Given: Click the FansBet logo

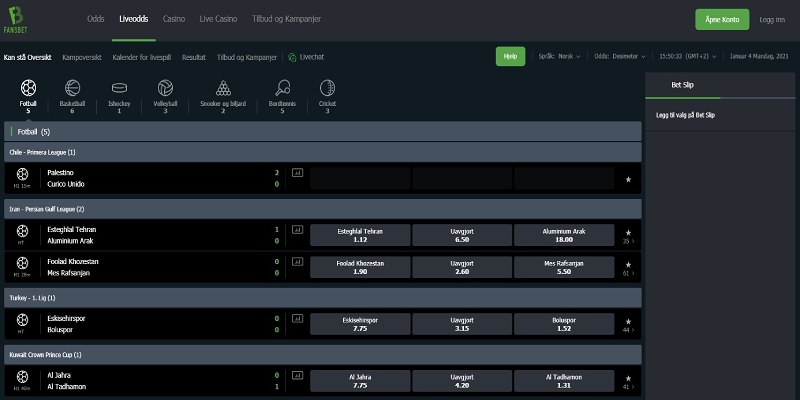Looking at the screenshot, I should click(15, 20).
